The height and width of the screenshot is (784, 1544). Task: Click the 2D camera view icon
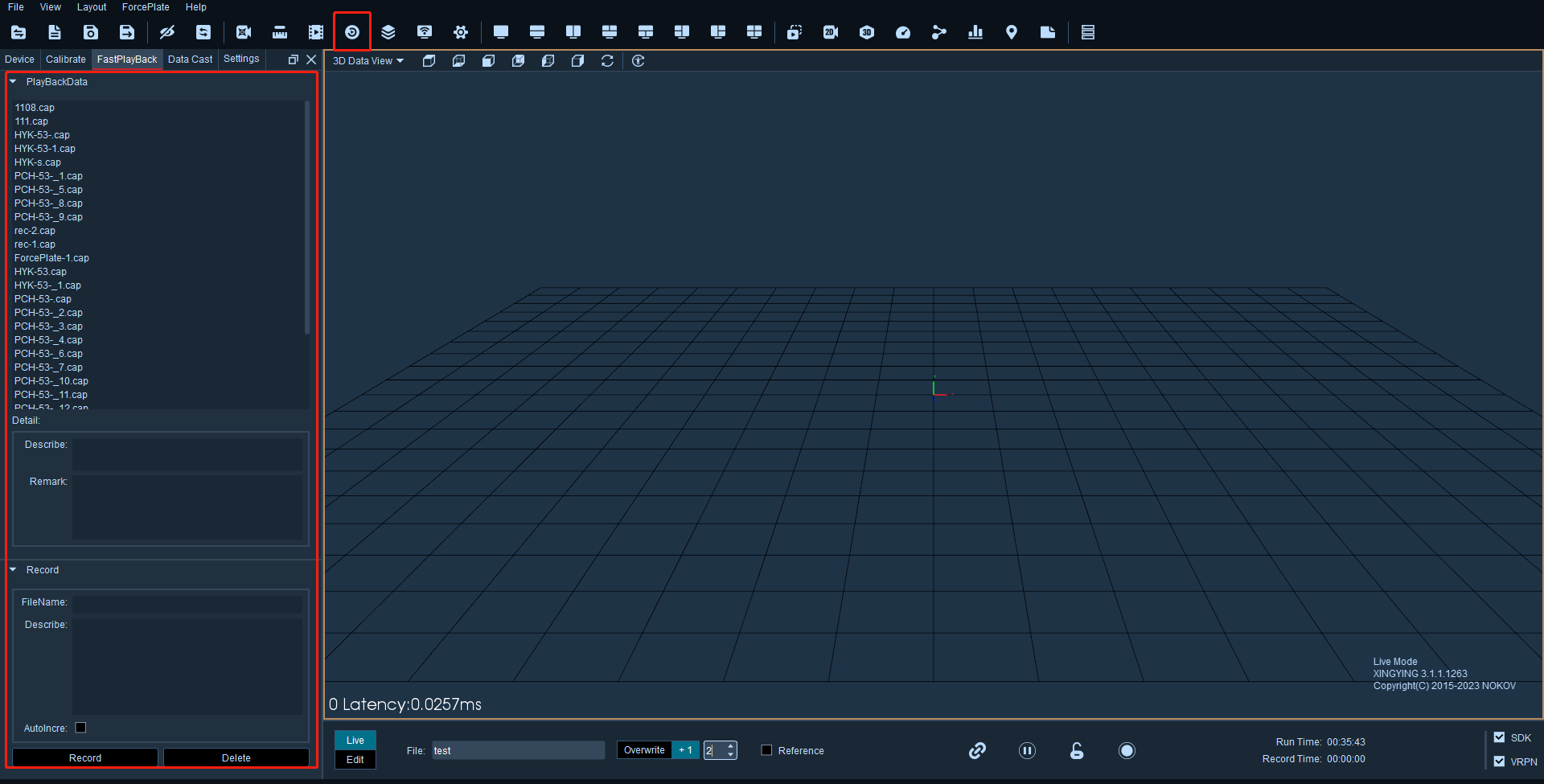(831, 32)
